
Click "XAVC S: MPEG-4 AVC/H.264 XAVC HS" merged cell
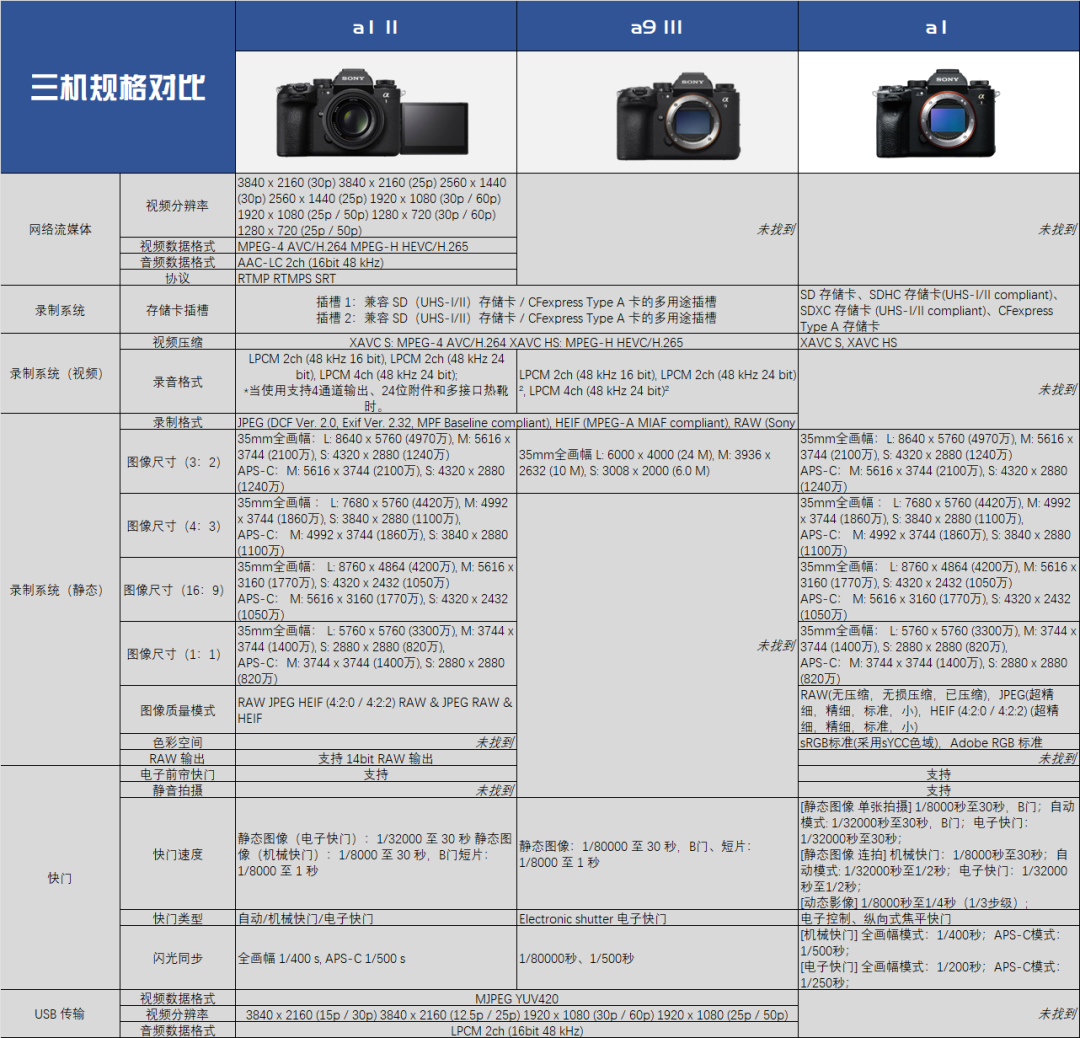pos(517,342)
